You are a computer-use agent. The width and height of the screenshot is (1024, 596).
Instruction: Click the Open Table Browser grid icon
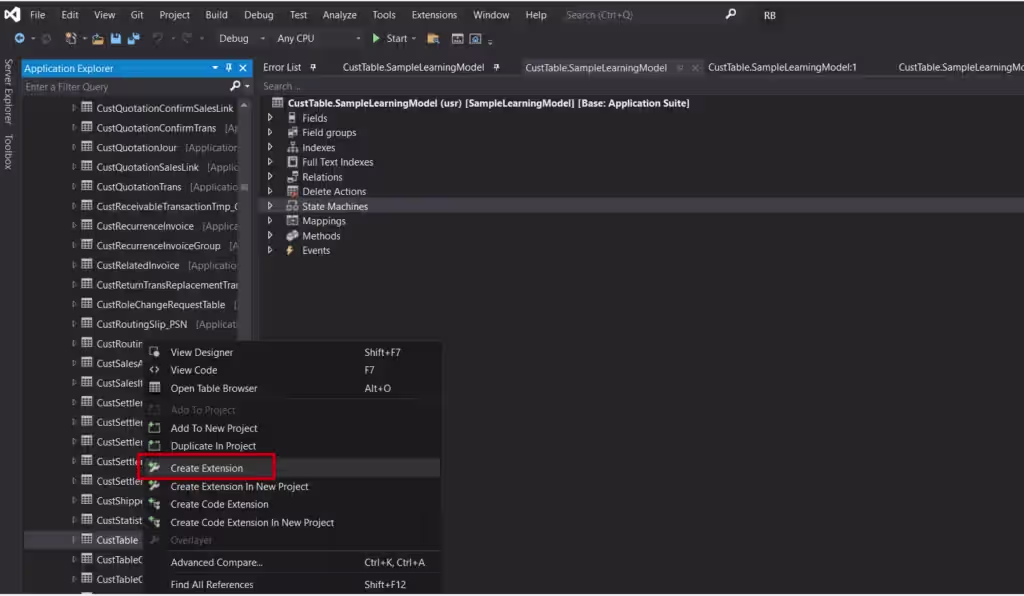click(155, 388)
